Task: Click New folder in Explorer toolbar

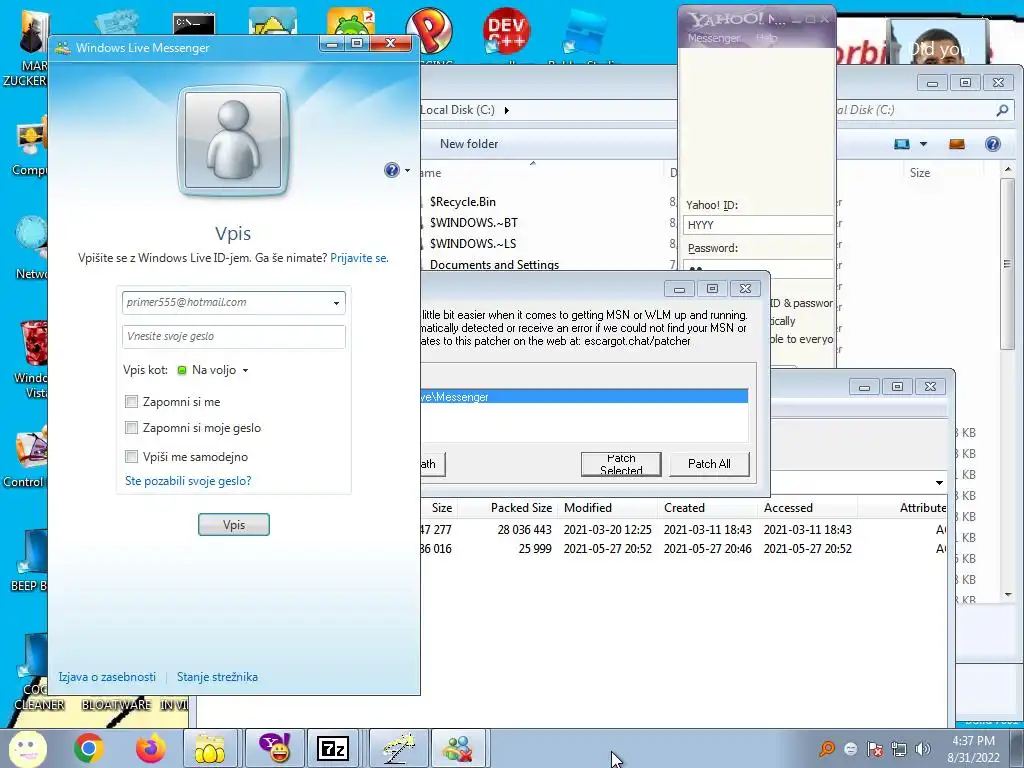Action: (469, 144)
